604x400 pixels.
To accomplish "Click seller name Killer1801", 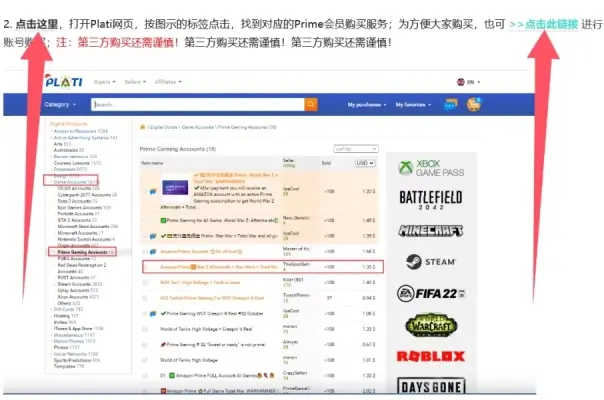I will (x=293, y=280).
